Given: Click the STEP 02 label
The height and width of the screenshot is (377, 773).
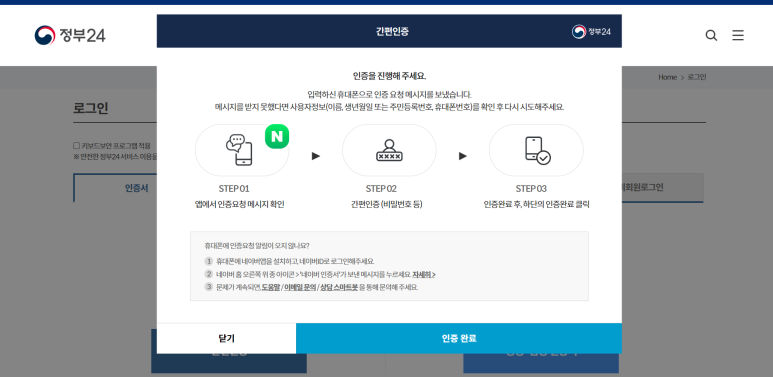Looking at the screenshot, I should click(381, 189).
